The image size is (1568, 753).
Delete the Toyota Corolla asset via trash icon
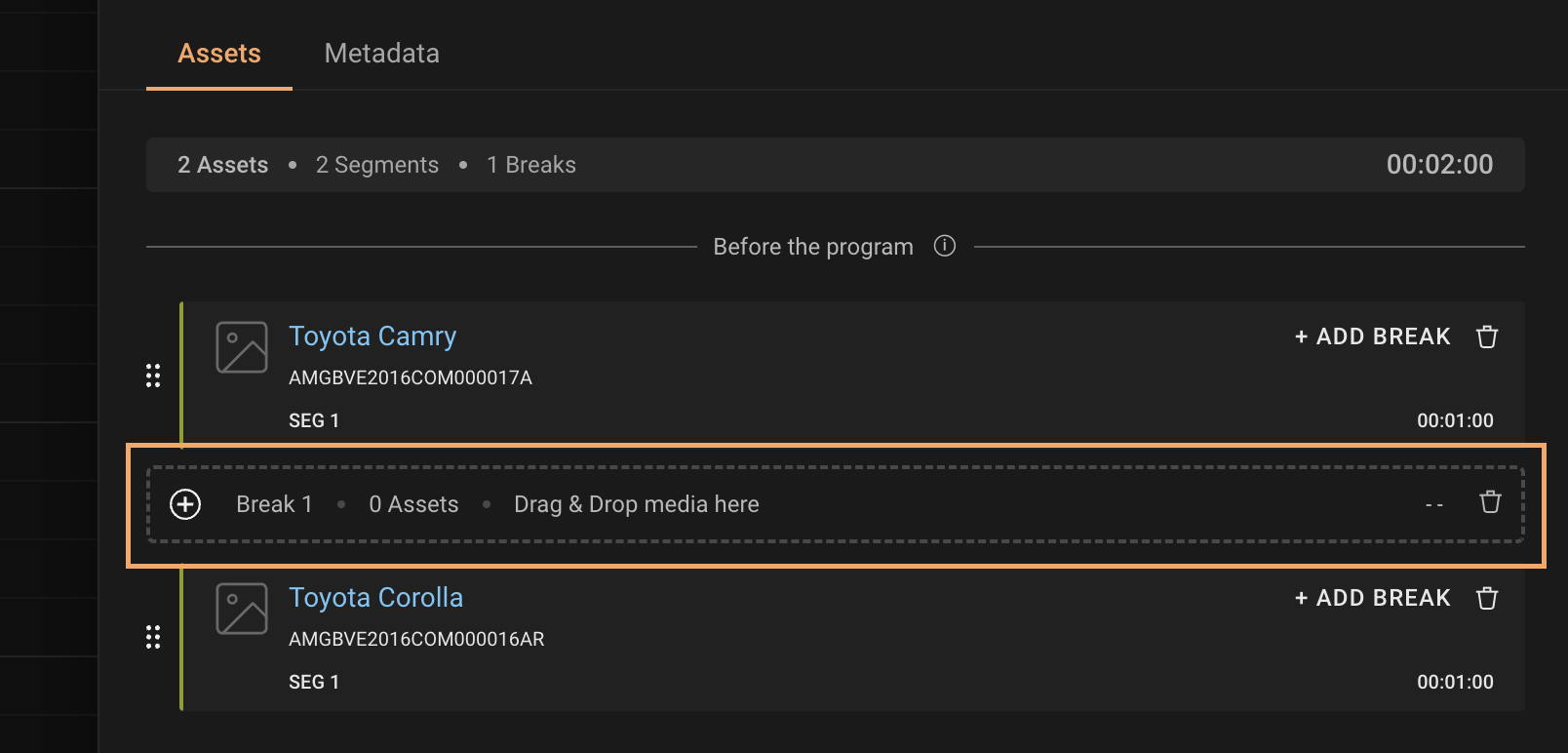click(1487, 598)
